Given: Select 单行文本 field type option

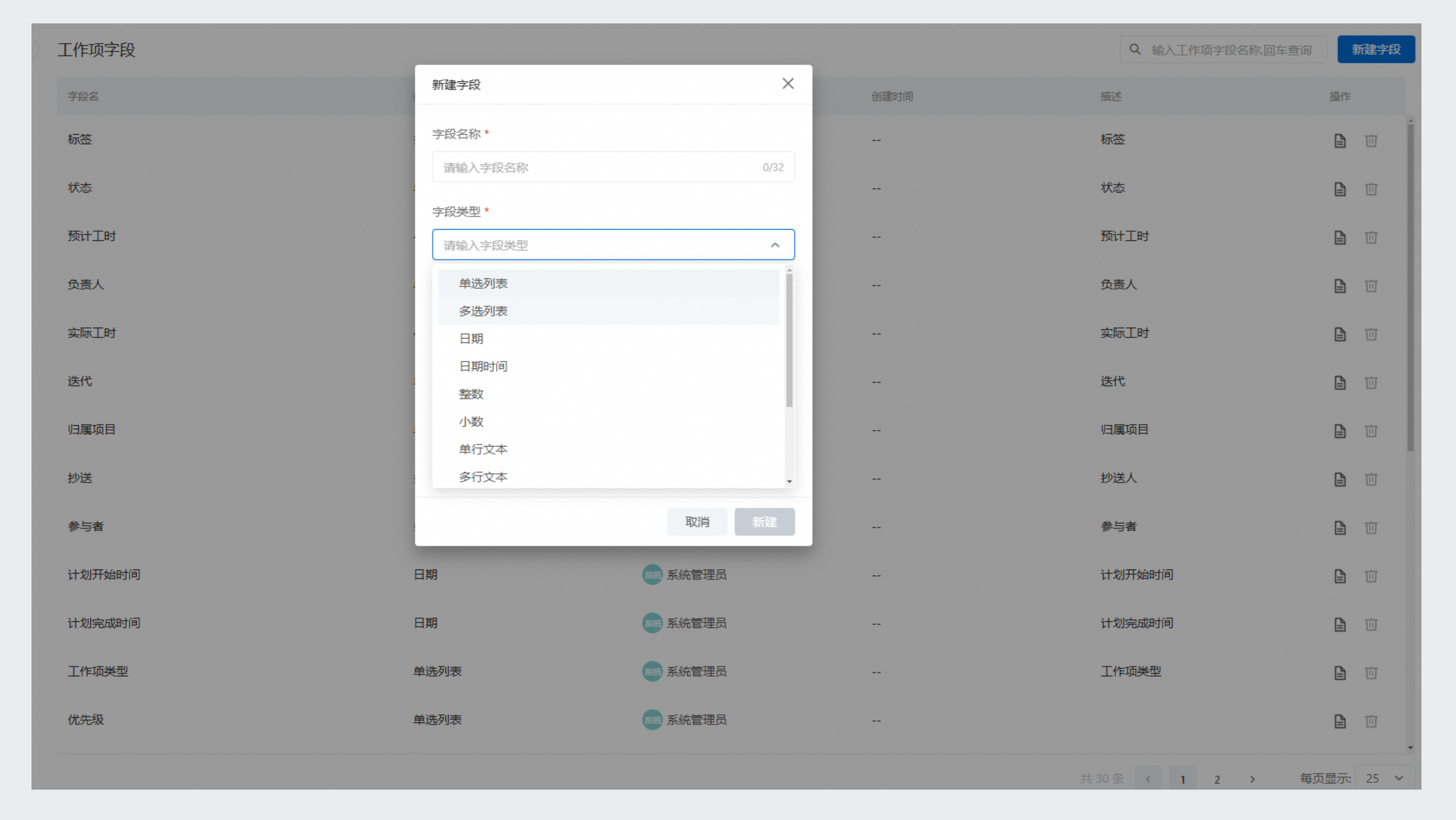Looking at the screenshot, I should click(x=609, y=450).
